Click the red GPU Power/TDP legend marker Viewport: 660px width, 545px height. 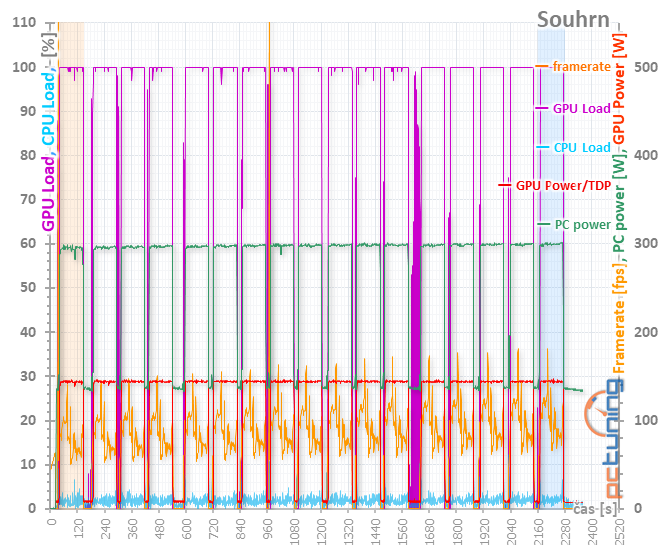[x=505, y=185]
